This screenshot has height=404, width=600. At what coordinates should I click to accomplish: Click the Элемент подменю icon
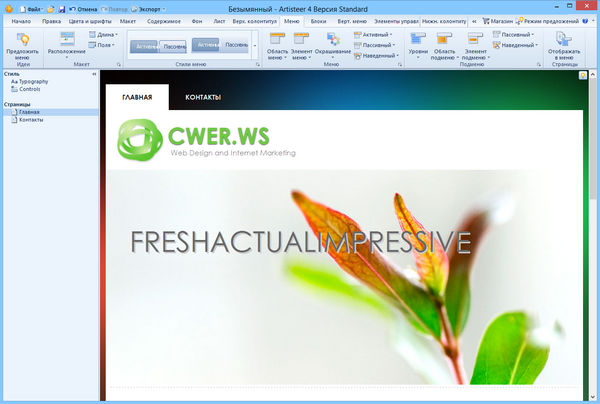click(x=476, y=40)
